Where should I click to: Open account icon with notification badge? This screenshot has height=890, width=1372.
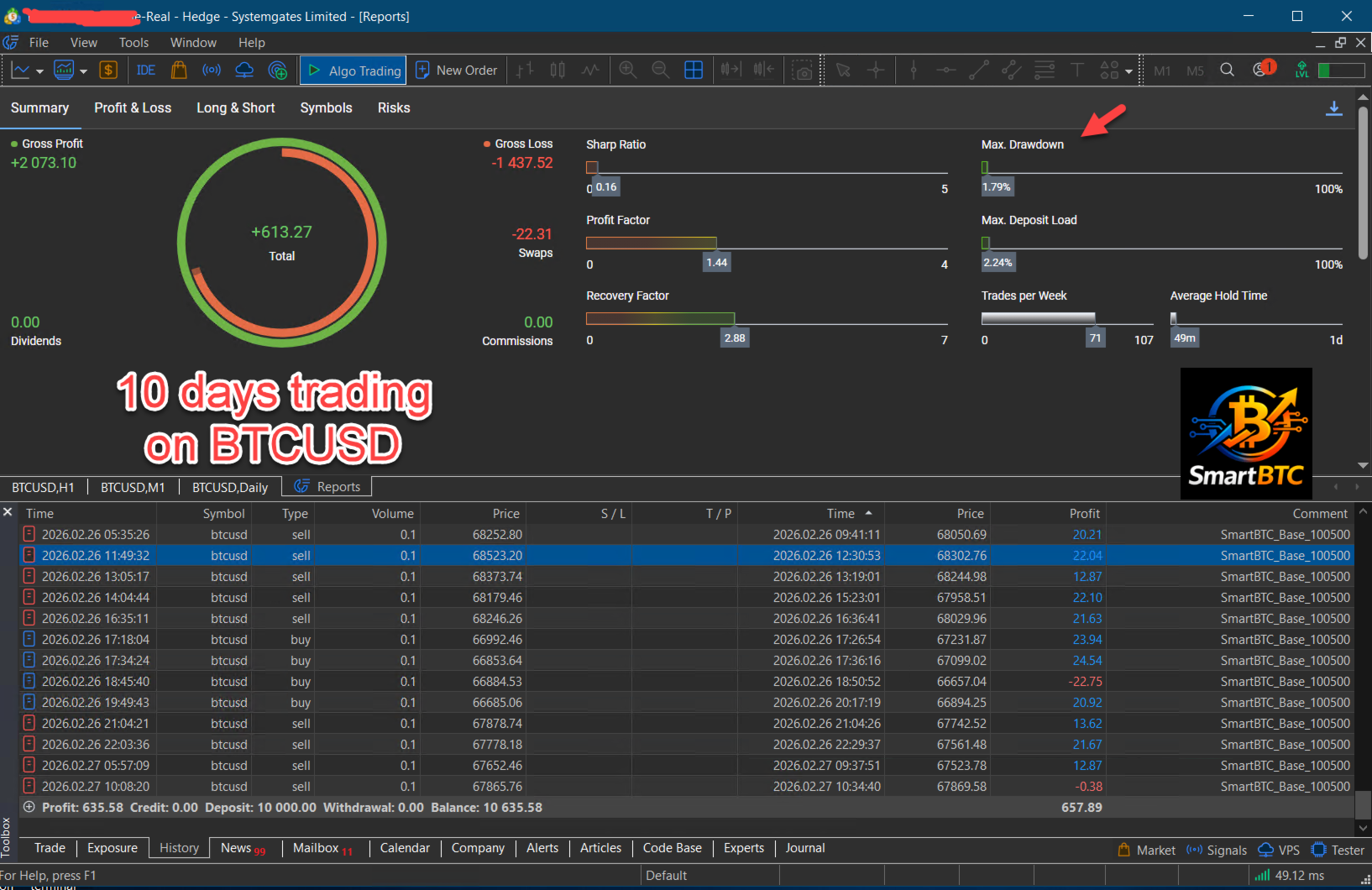click(1263, 70)
